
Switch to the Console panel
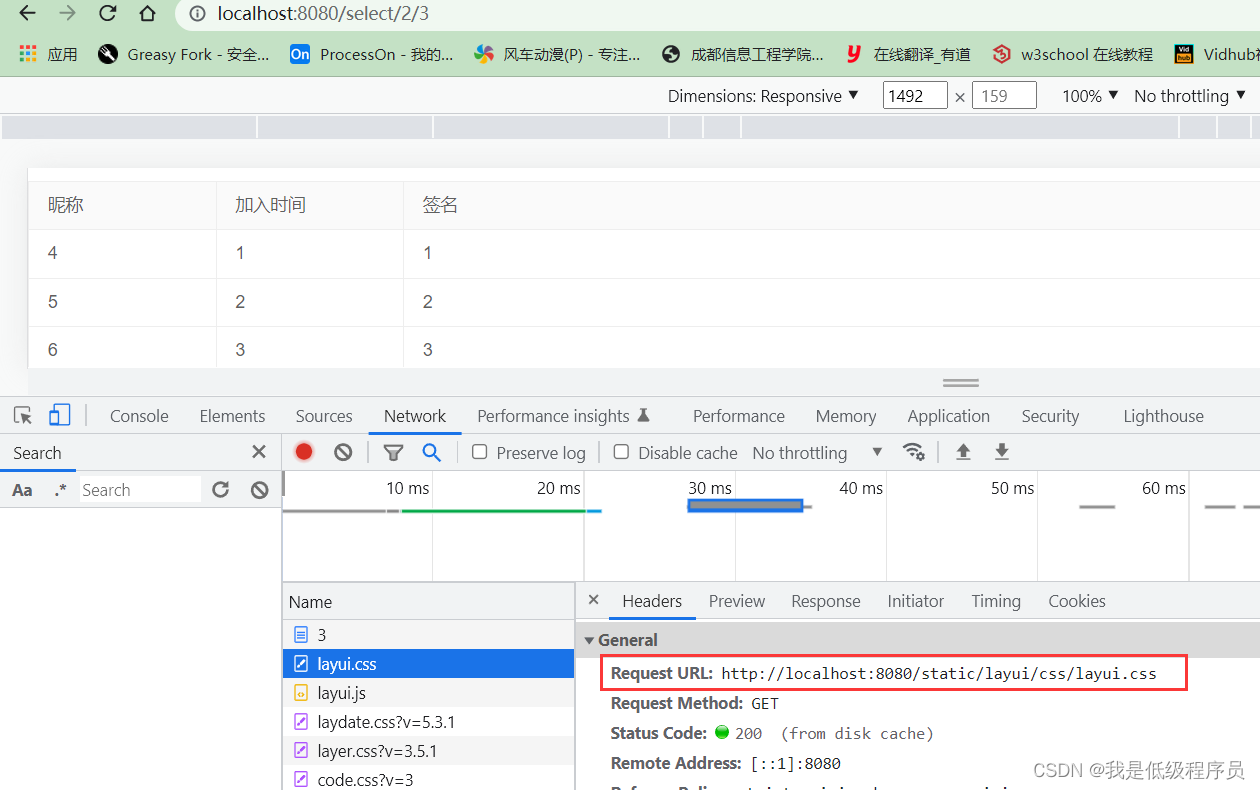click(x=138, y=415)
